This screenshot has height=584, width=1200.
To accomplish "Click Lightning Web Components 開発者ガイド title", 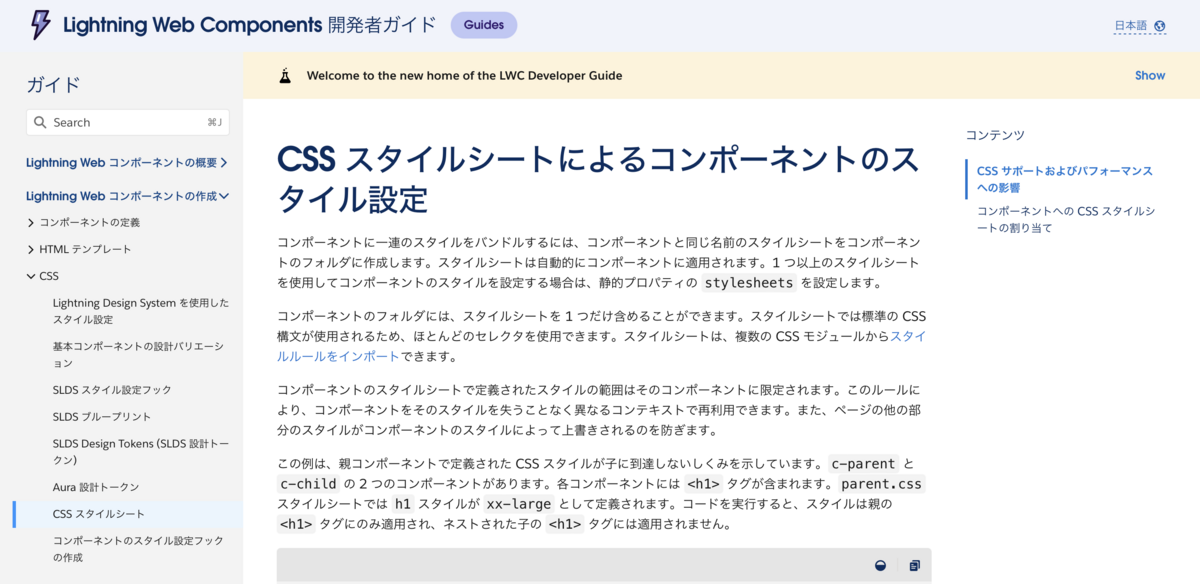I will click(x=249, y=25).
